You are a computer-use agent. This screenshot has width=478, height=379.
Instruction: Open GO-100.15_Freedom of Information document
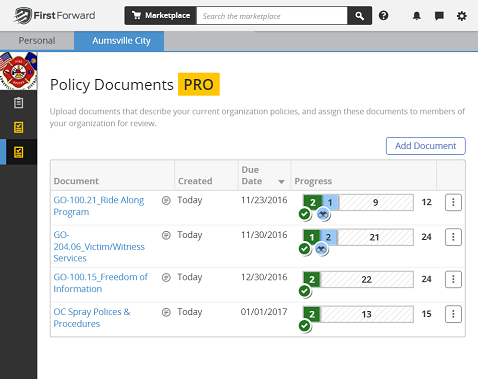coord(100,283)
